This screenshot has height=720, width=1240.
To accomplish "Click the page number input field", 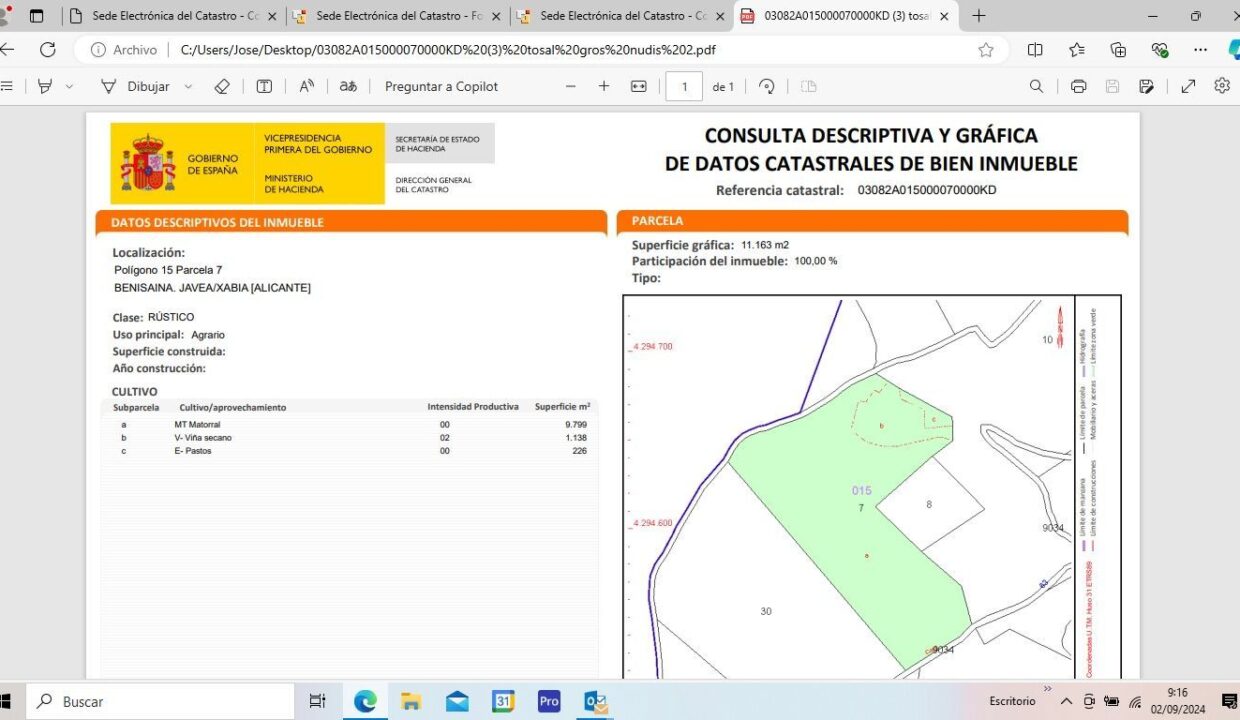I will [685, 87].
